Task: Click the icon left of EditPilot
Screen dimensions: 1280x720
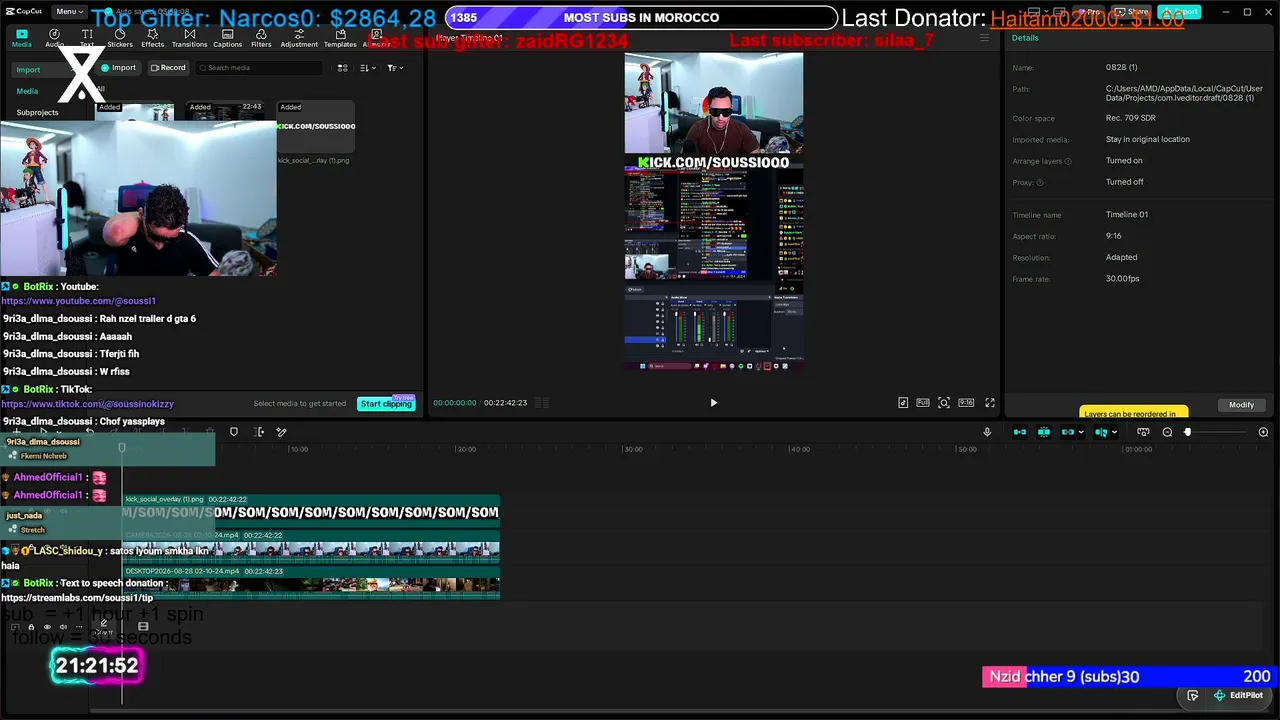Action: pos(1193,695)
